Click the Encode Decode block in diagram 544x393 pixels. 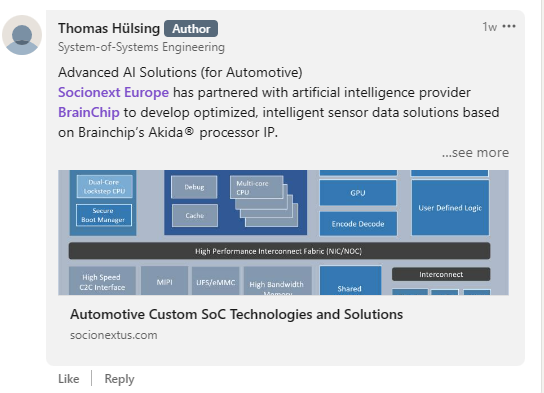(x=358, y=224)
